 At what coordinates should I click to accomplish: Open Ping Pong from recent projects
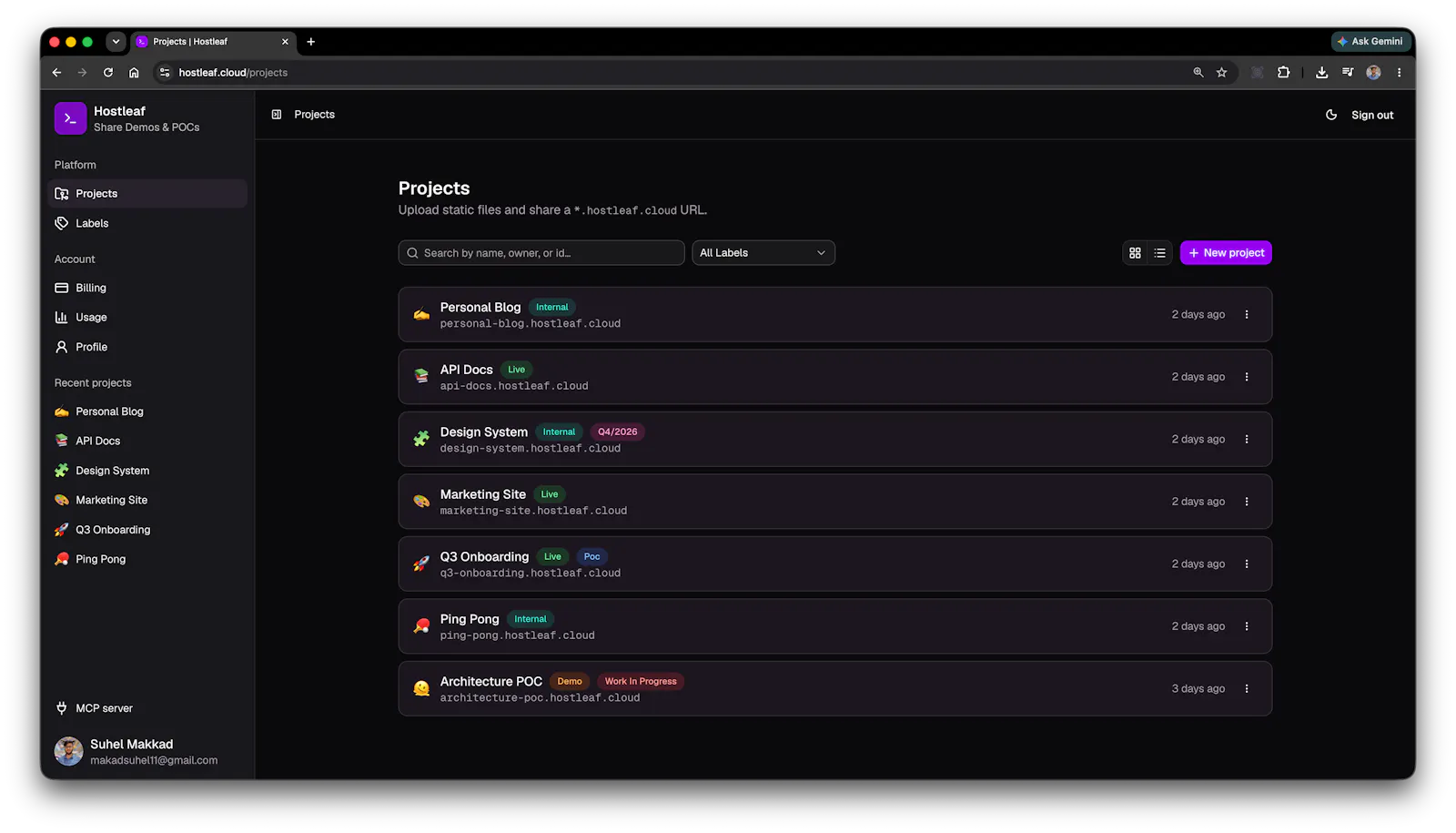tap(147, 559)
